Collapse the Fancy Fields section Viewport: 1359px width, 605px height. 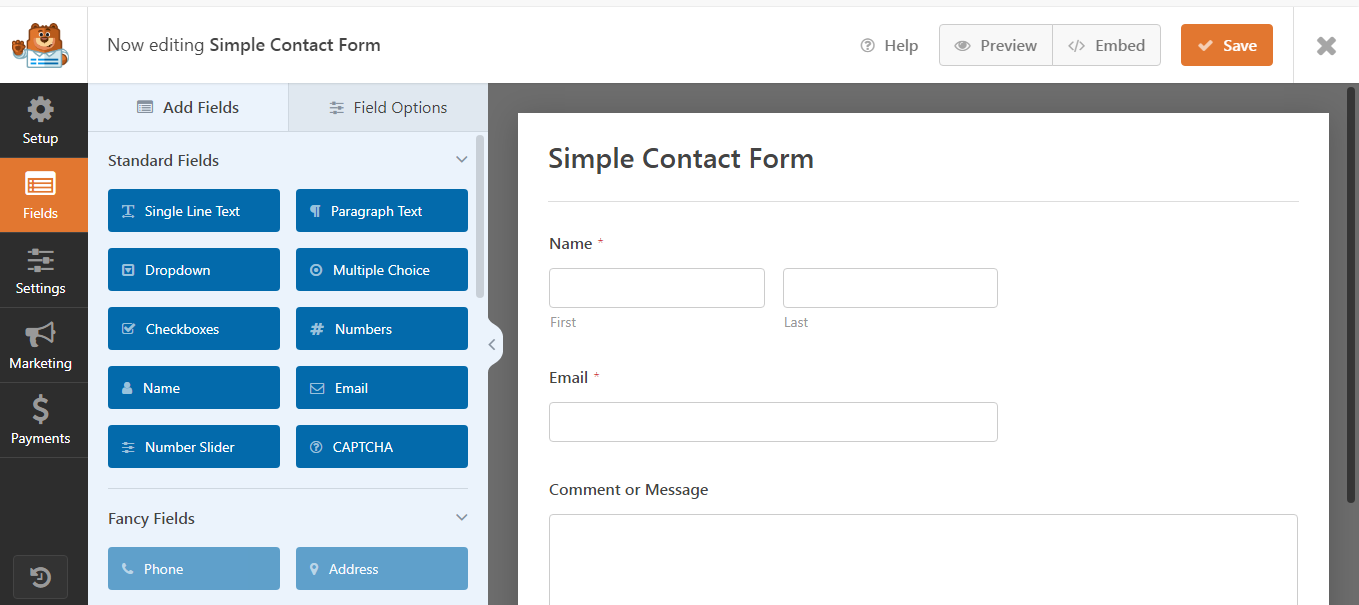coord(462,518)
